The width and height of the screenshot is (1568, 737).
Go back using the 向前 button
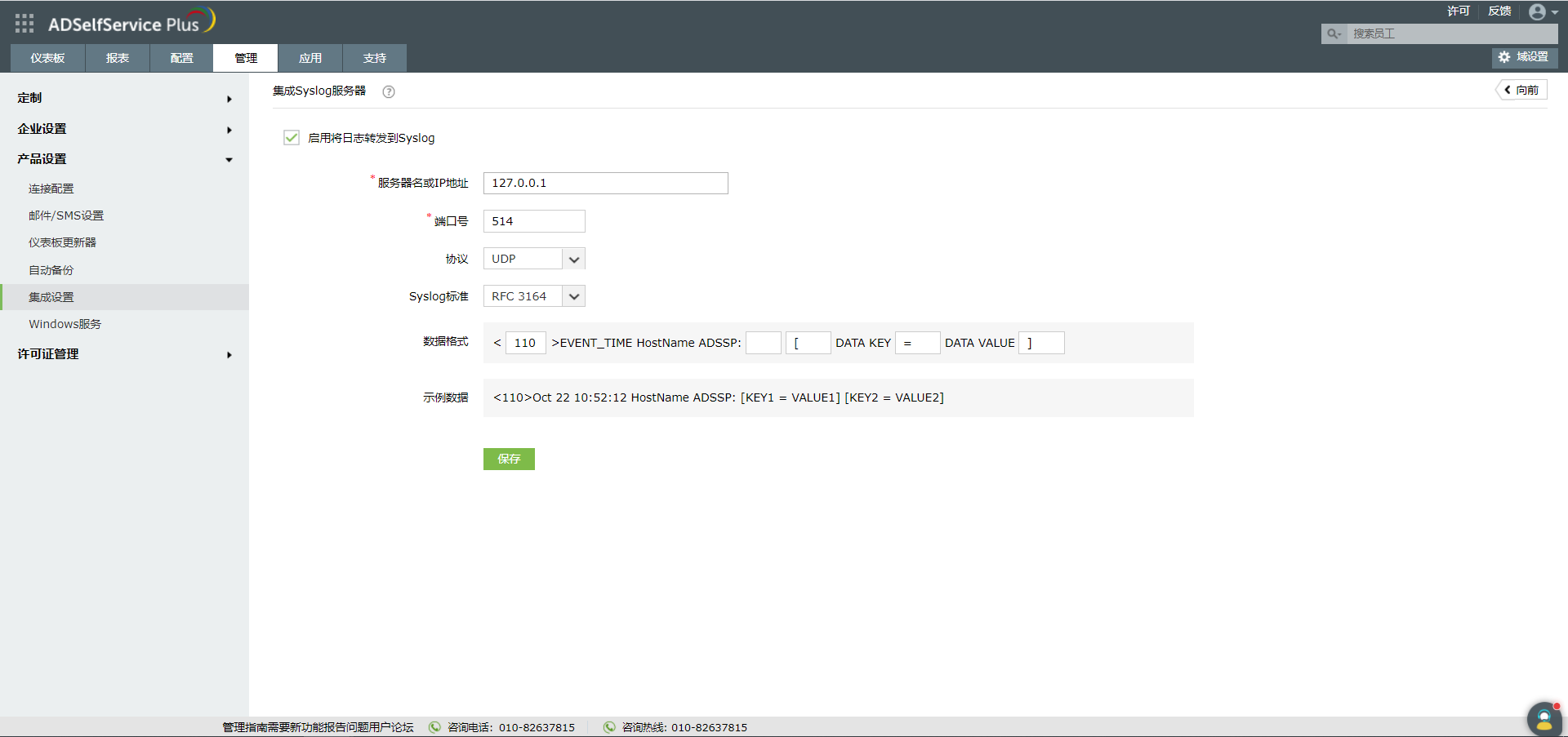pyautogui.click(x=1521, y=90)
